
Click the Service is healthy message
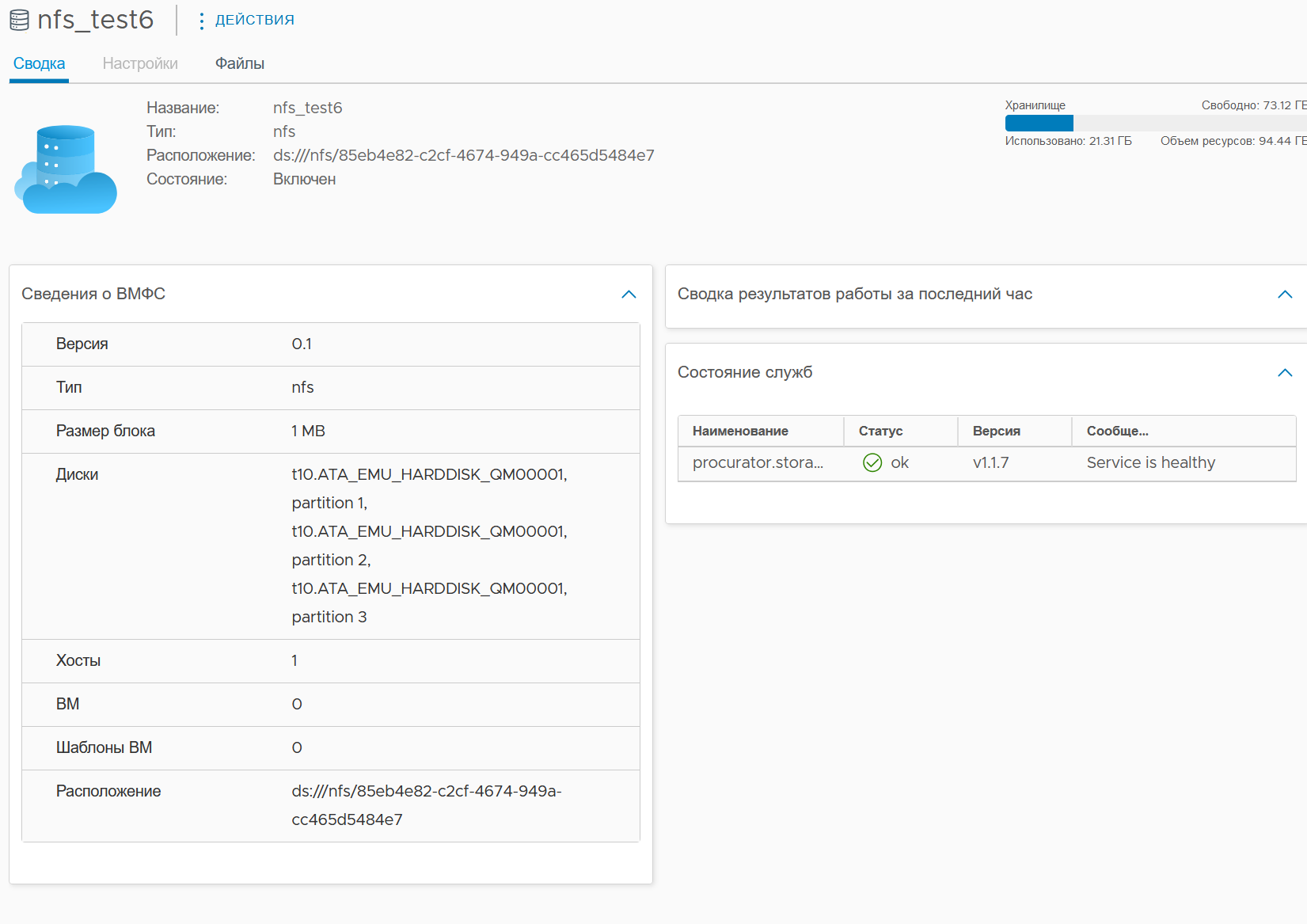pyautogui.click(x=1150, y=462)
